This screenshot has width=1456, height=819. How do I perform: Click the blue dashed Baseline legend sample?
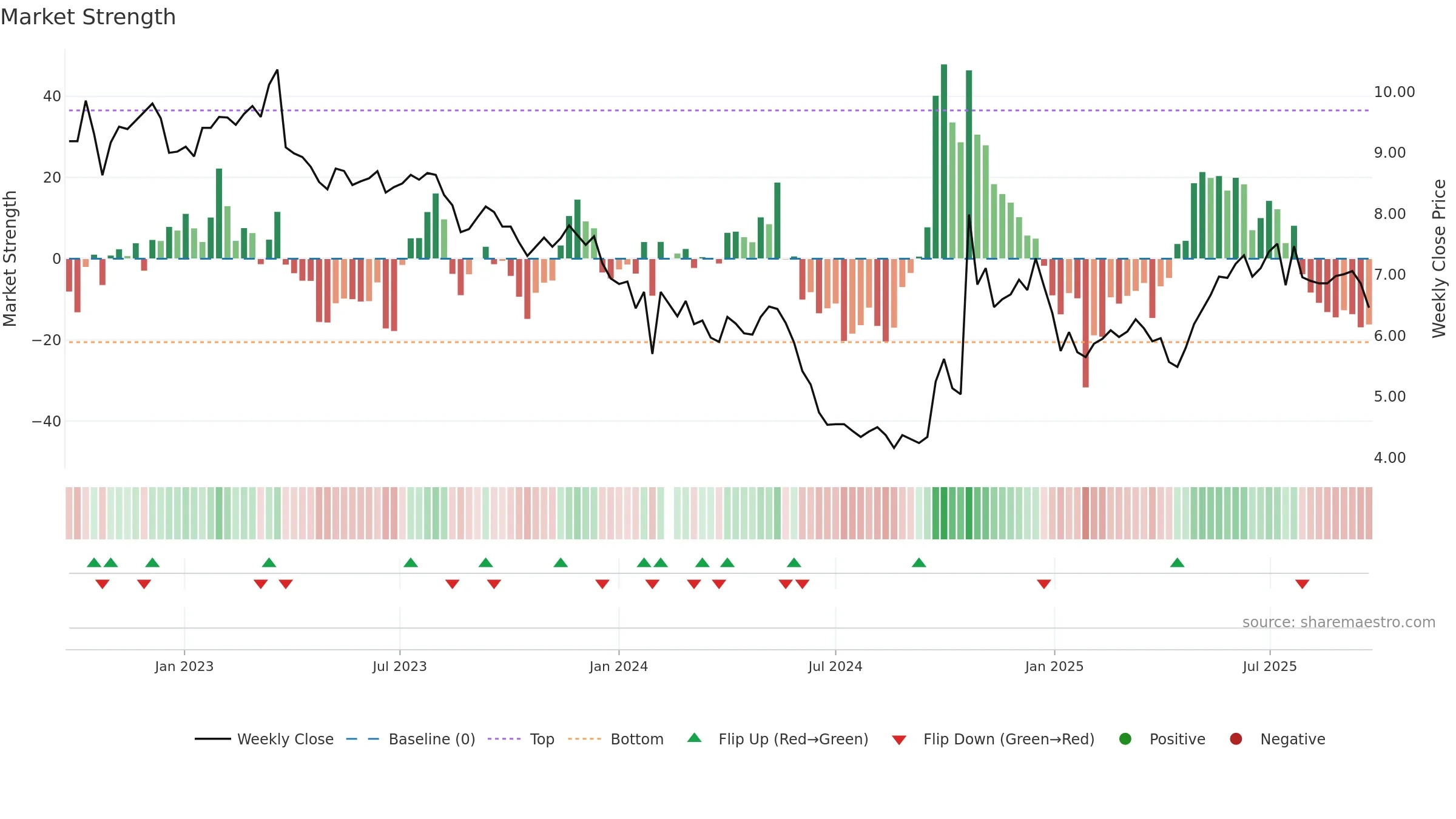click(363, 739)
